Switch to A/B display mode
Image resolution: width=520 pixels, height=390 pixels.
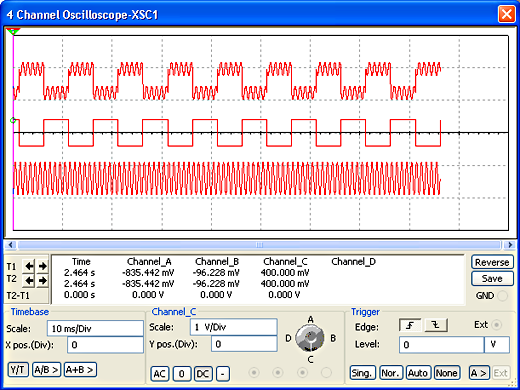(46, 370)
